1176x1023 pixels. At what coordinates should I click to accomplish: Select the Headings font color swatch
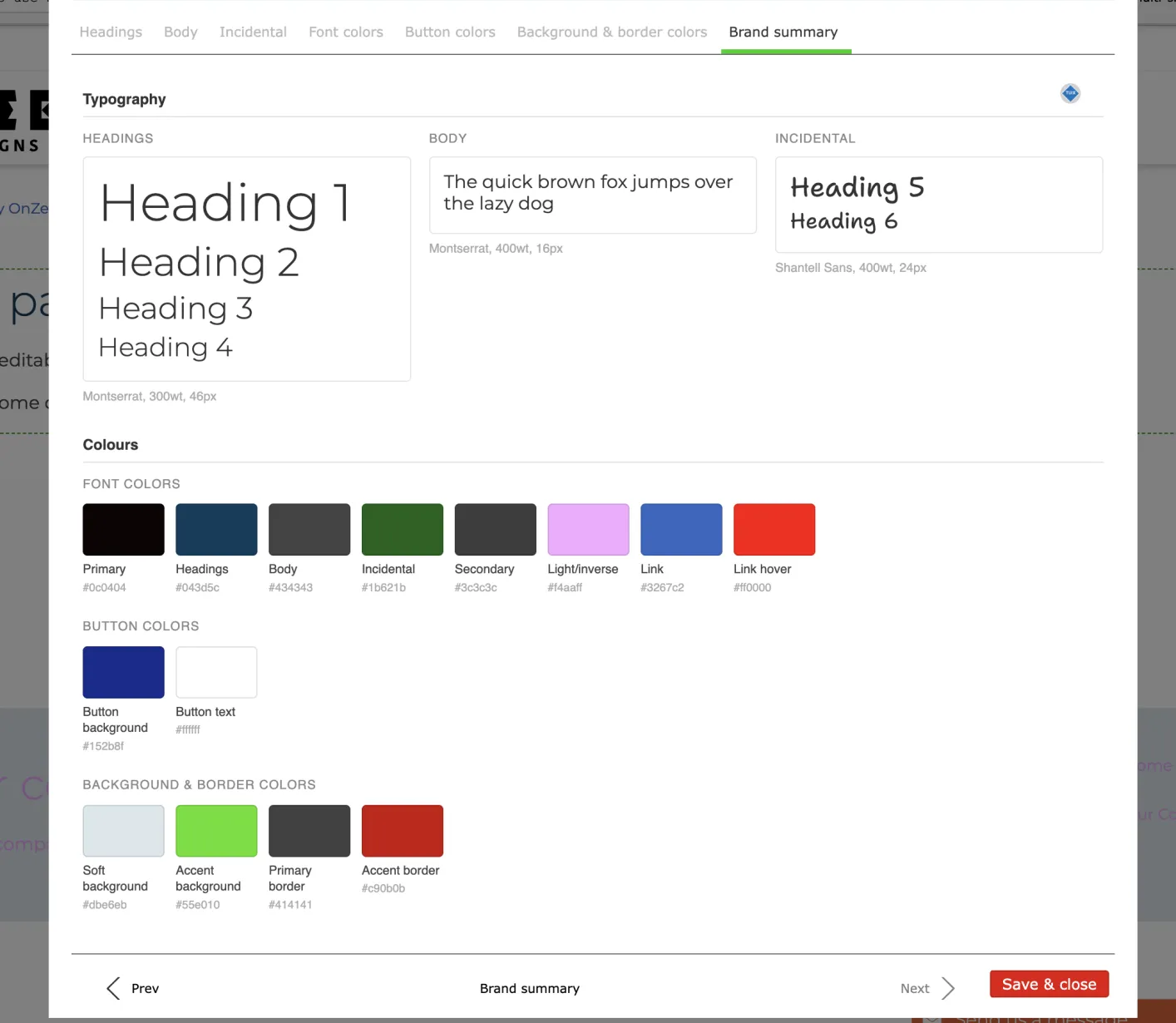216,529
